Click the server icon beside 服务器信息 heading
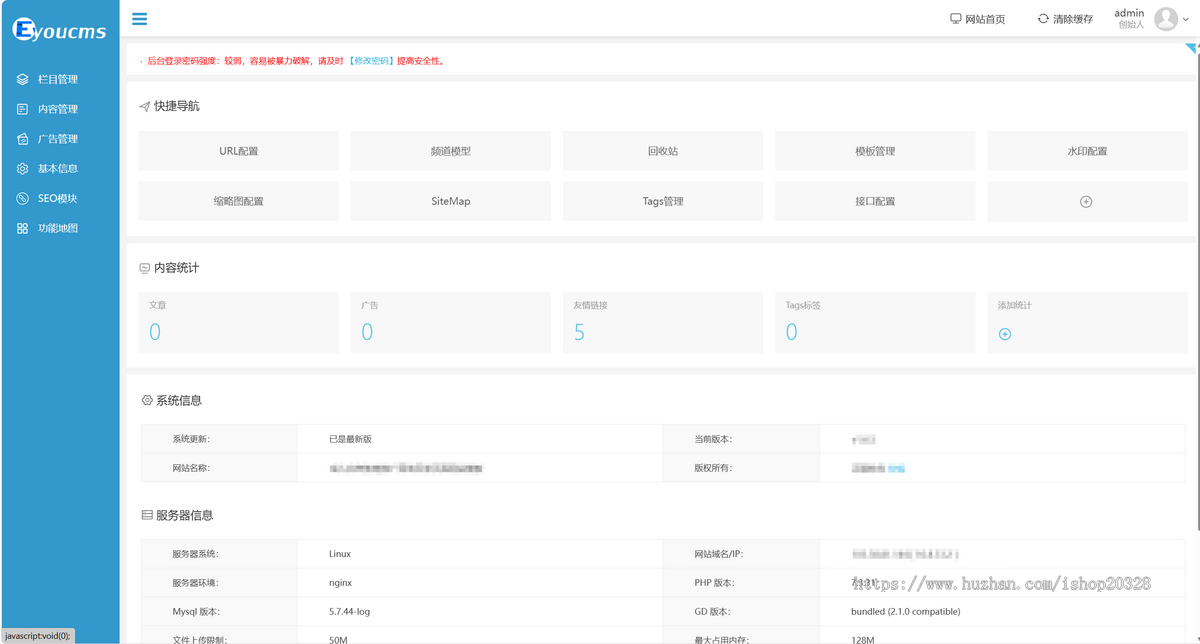This screenshot has width=1200, height=644. pos(147,515)
